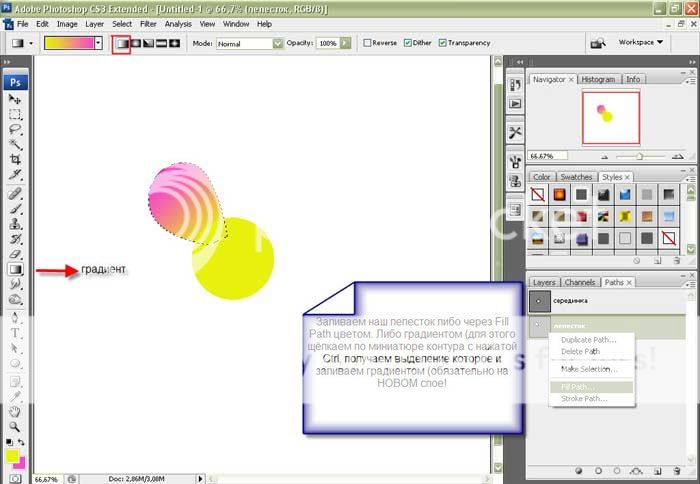Select the Move tool
The width and height of the screenshot is (700, 484).
tap(16, 99)
